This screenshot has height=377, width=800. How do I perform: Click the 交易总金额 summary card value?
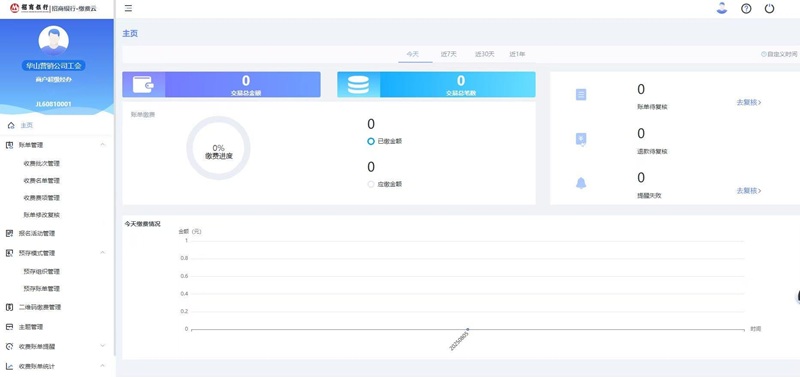[246, 81]
